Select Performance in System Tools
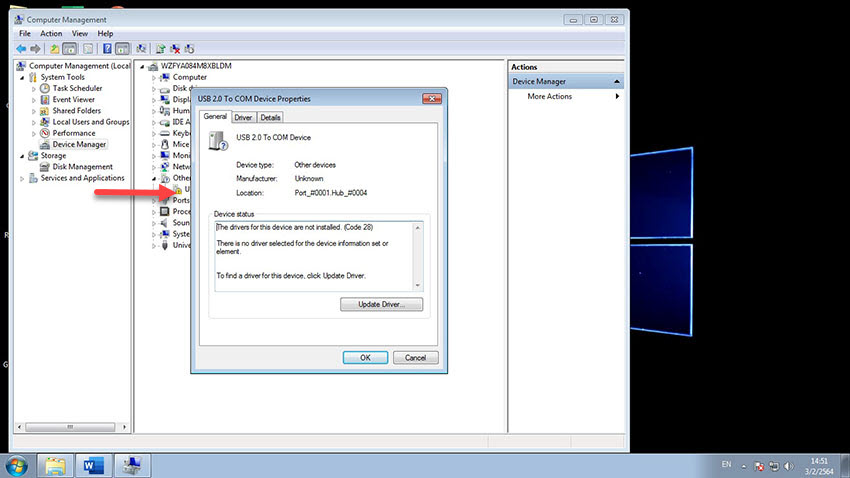Image resolution: width=850 pixels, height=478 pixels. pos(74,133)
